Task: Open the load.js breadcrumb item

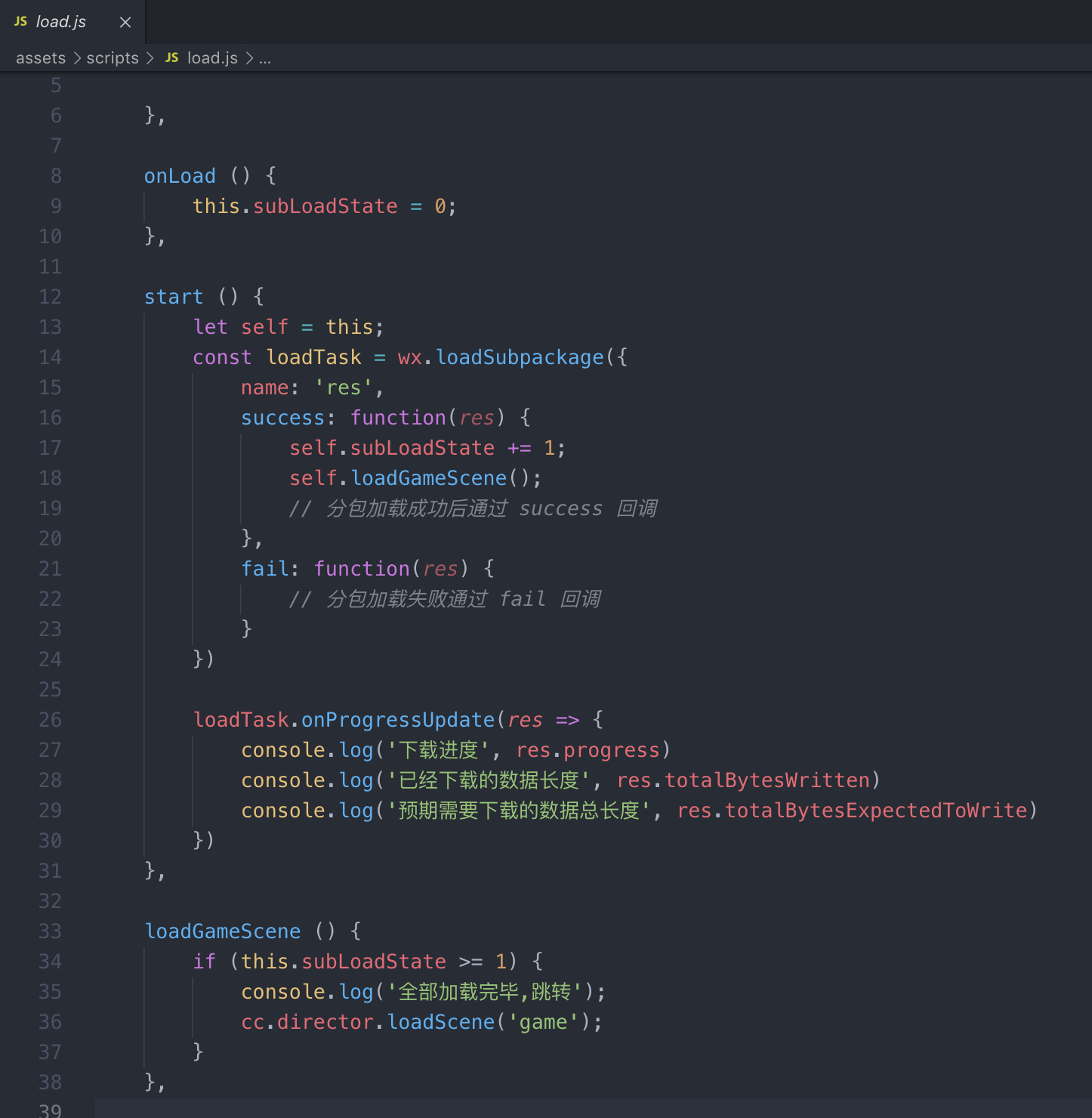Action: point(212,58)
